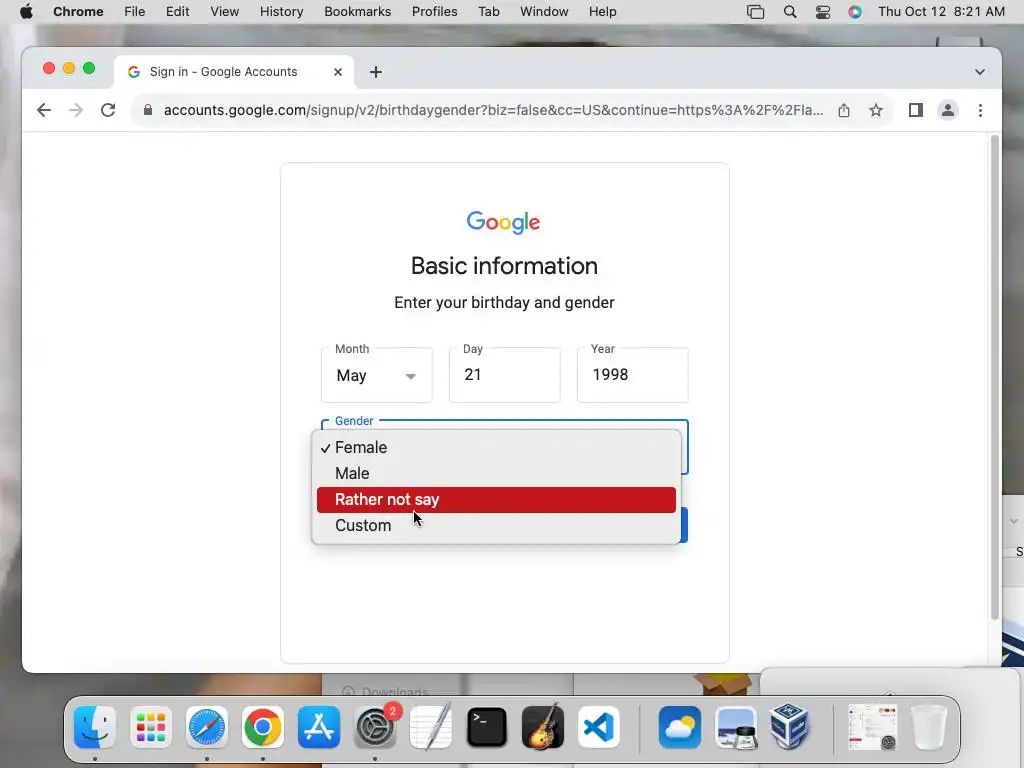The width and height of the screenshot is (1024, 768).
Task: Open Chrome's three-dot menu
Action: (980, 110)
